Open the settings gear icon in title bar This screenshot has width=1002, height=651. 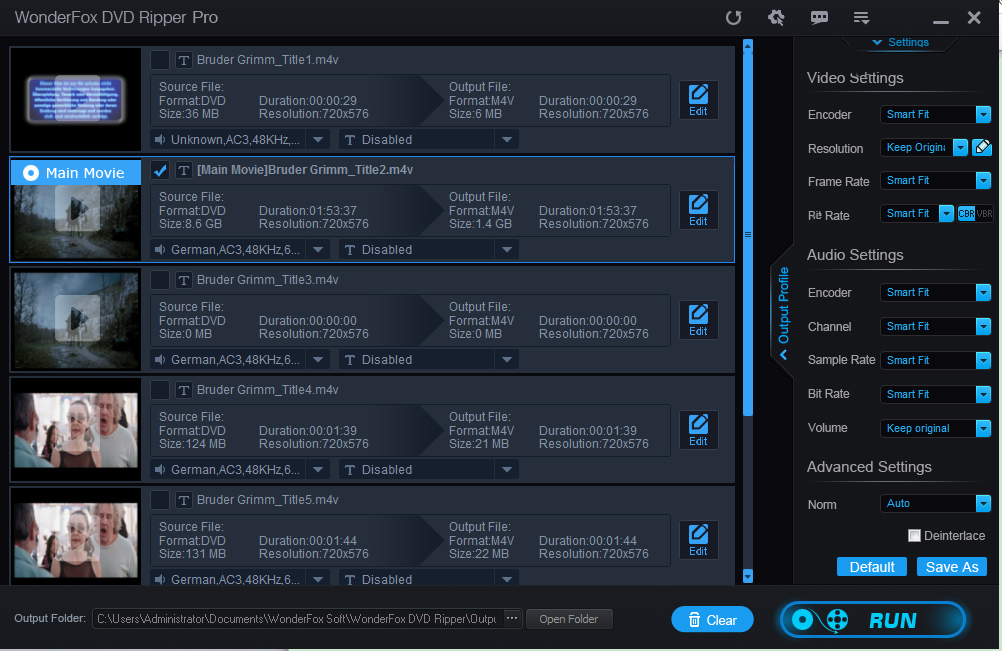tap(776, 17)
